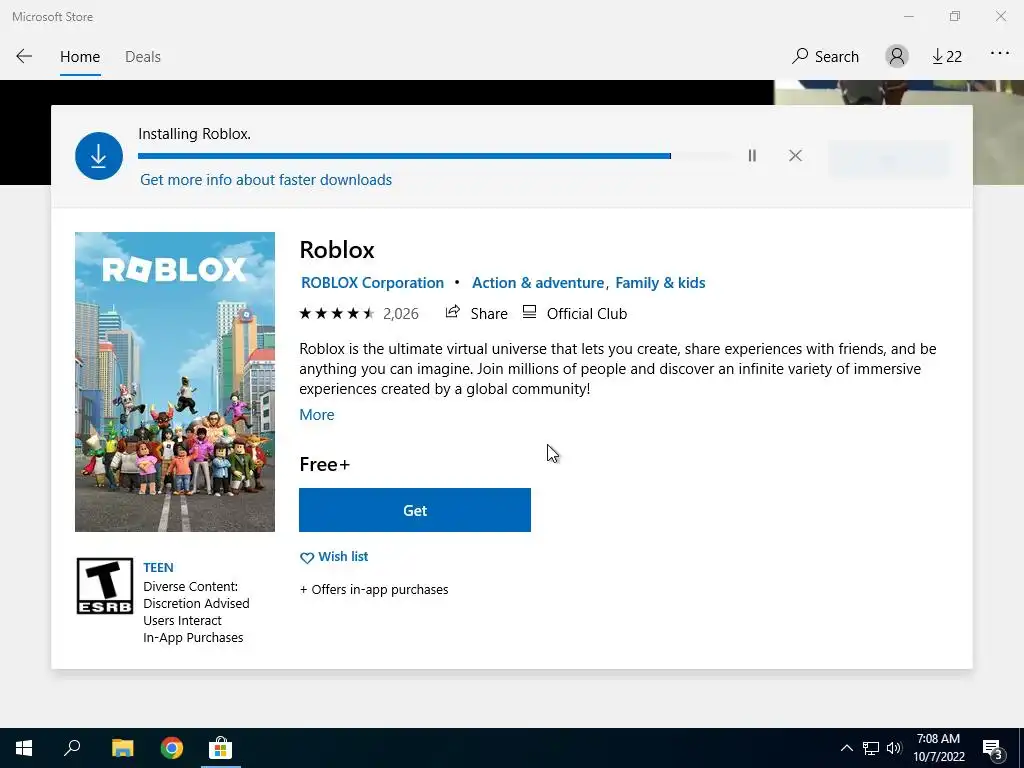Click the Roblox cover art image
The width and height of the screenshot is (1024, 768).
[175, 382]
